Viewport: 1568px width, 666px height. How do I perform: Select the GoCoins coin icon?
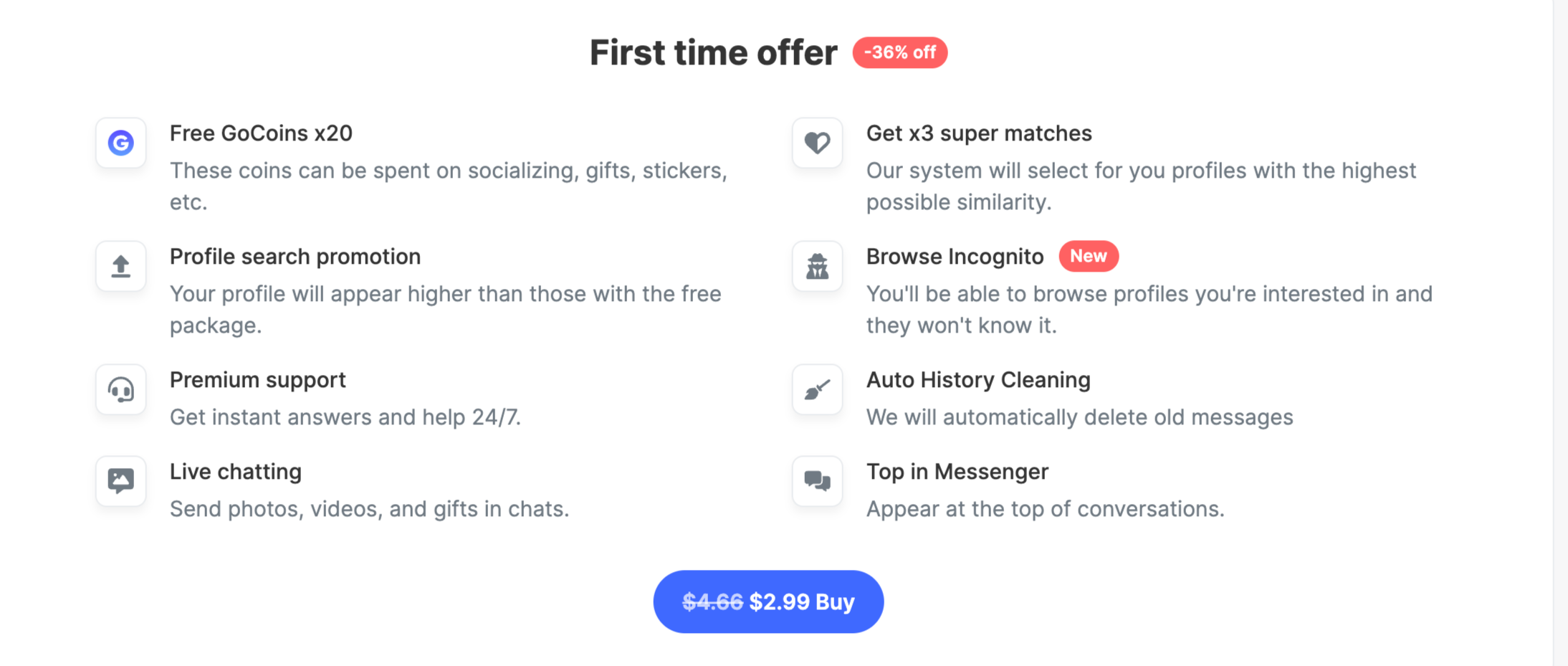pyautogui.click(x=120, y=143)
